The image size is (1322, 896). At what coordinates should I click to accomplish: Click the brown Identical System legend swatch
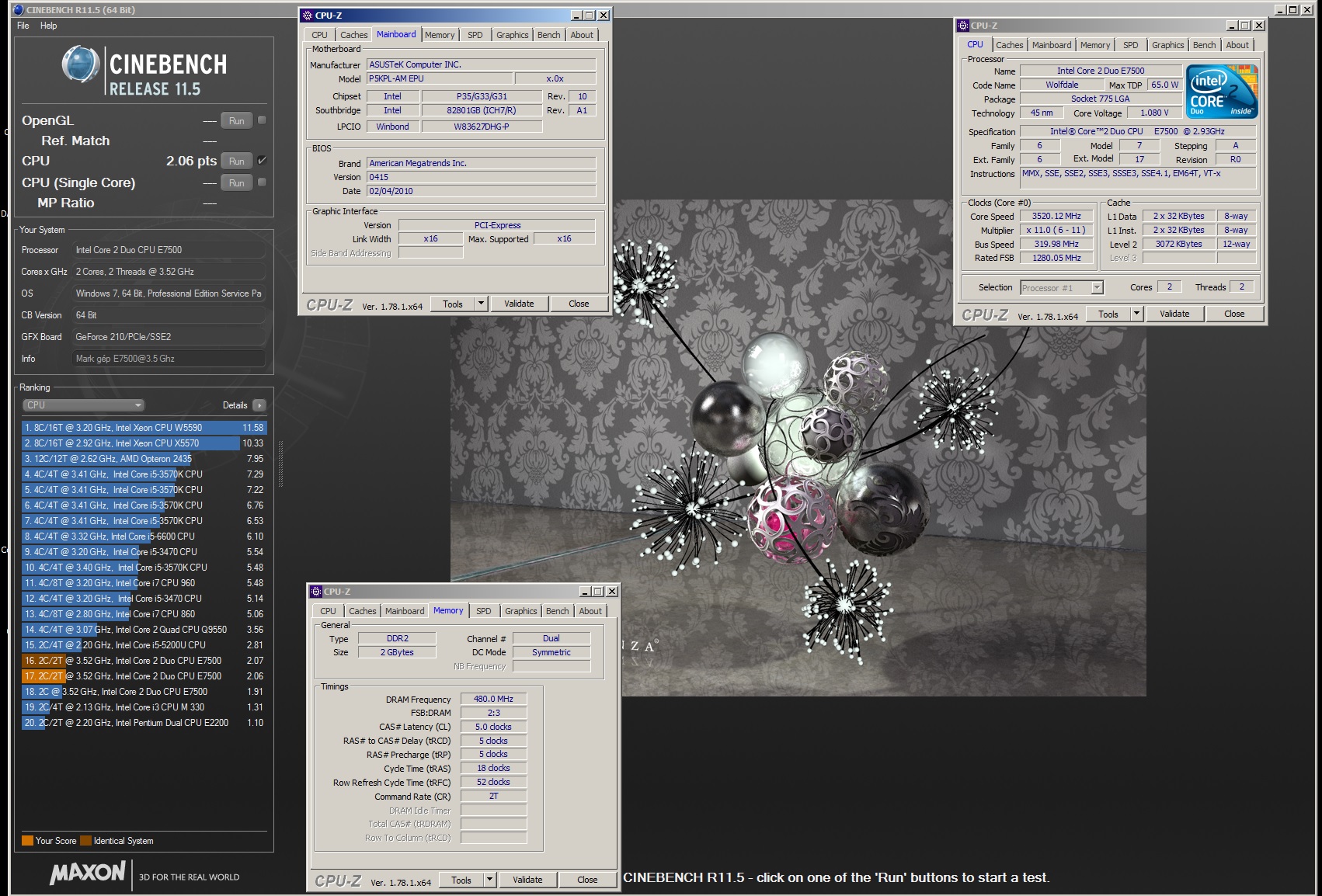(85, 841)
